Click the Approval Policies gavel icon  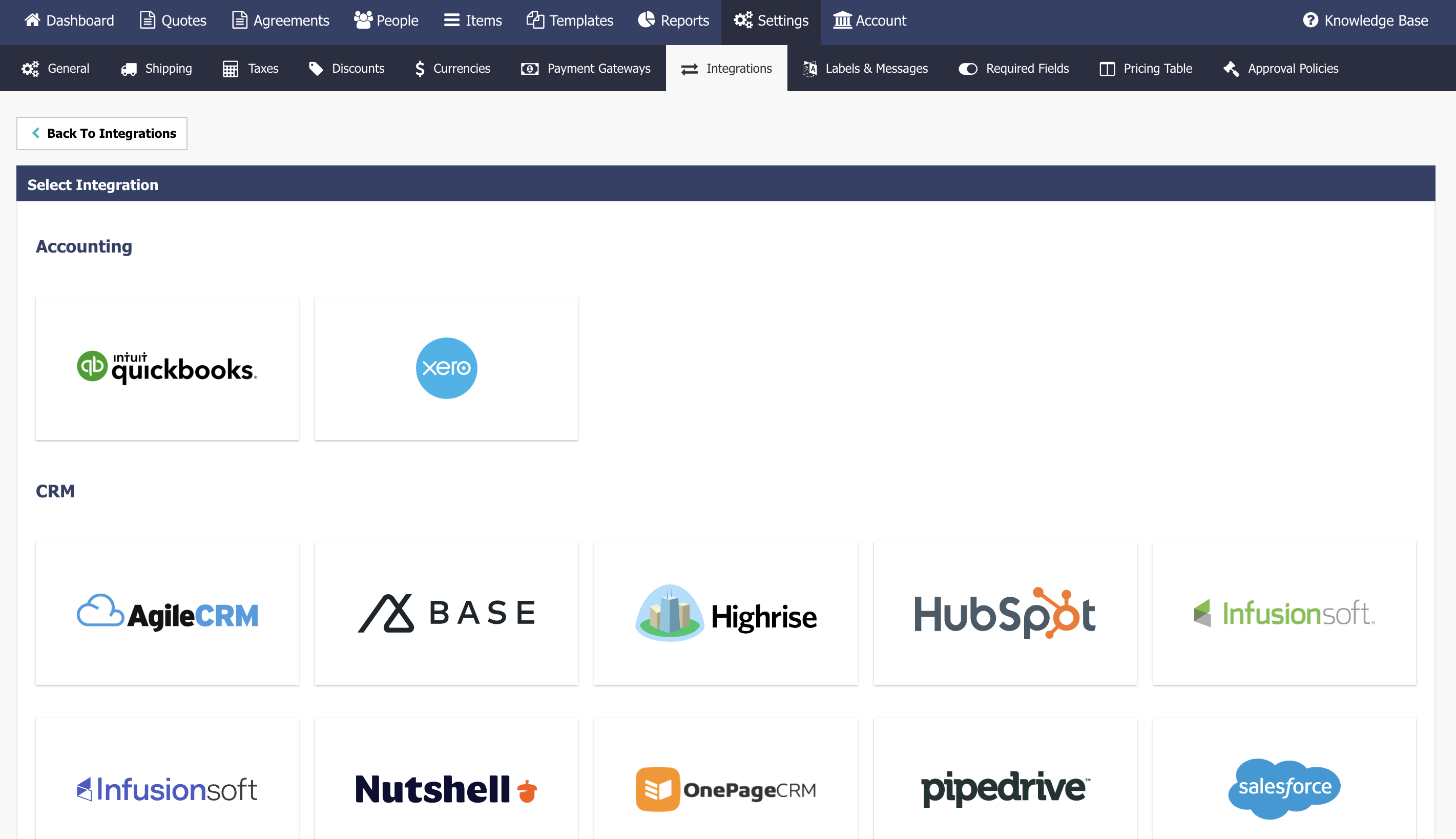pyautogui.click(x=1231, y=69)
